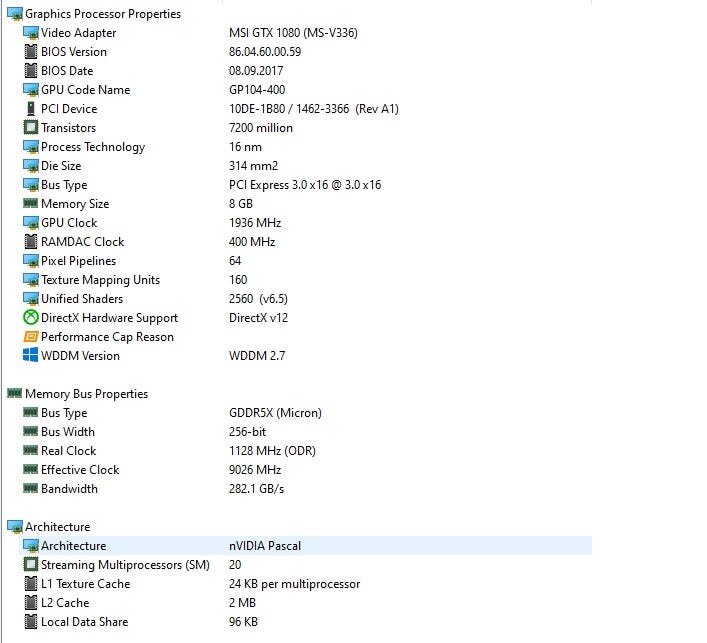707x643 pixels.
Task: Click the icon beside Texture Mapping Units
Action: [x=31, y=280]
